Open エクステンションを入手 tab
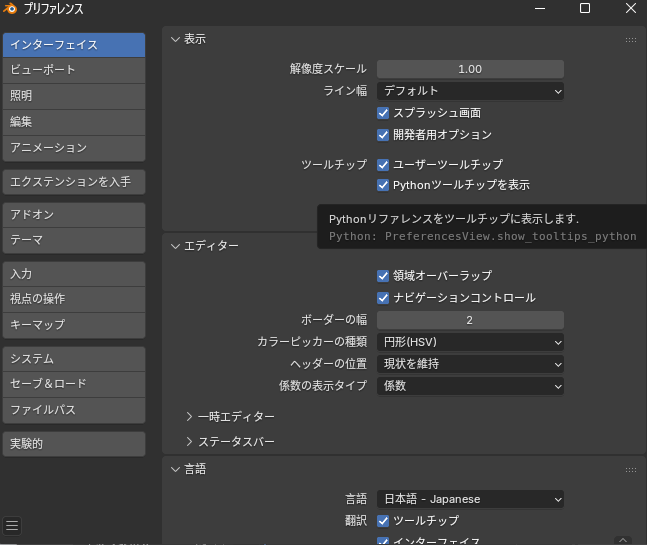This screenshot has width=647, height=545. 74,182
